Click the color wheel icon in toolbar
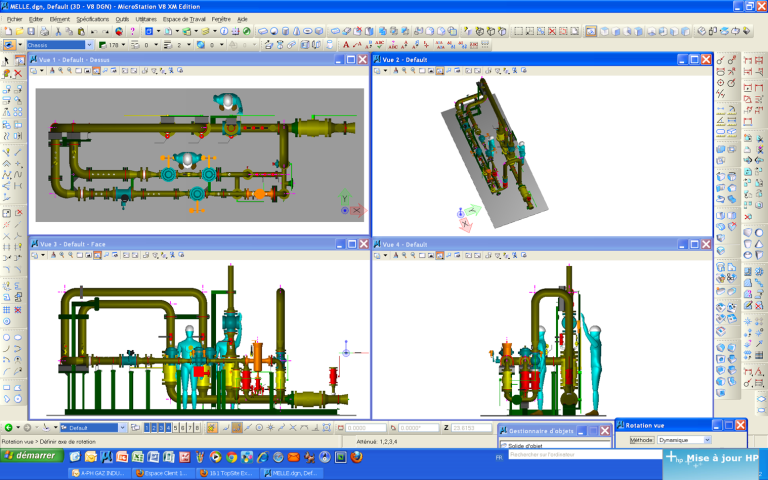The height and width of the screenshot is (480, 768). point(119,31)
